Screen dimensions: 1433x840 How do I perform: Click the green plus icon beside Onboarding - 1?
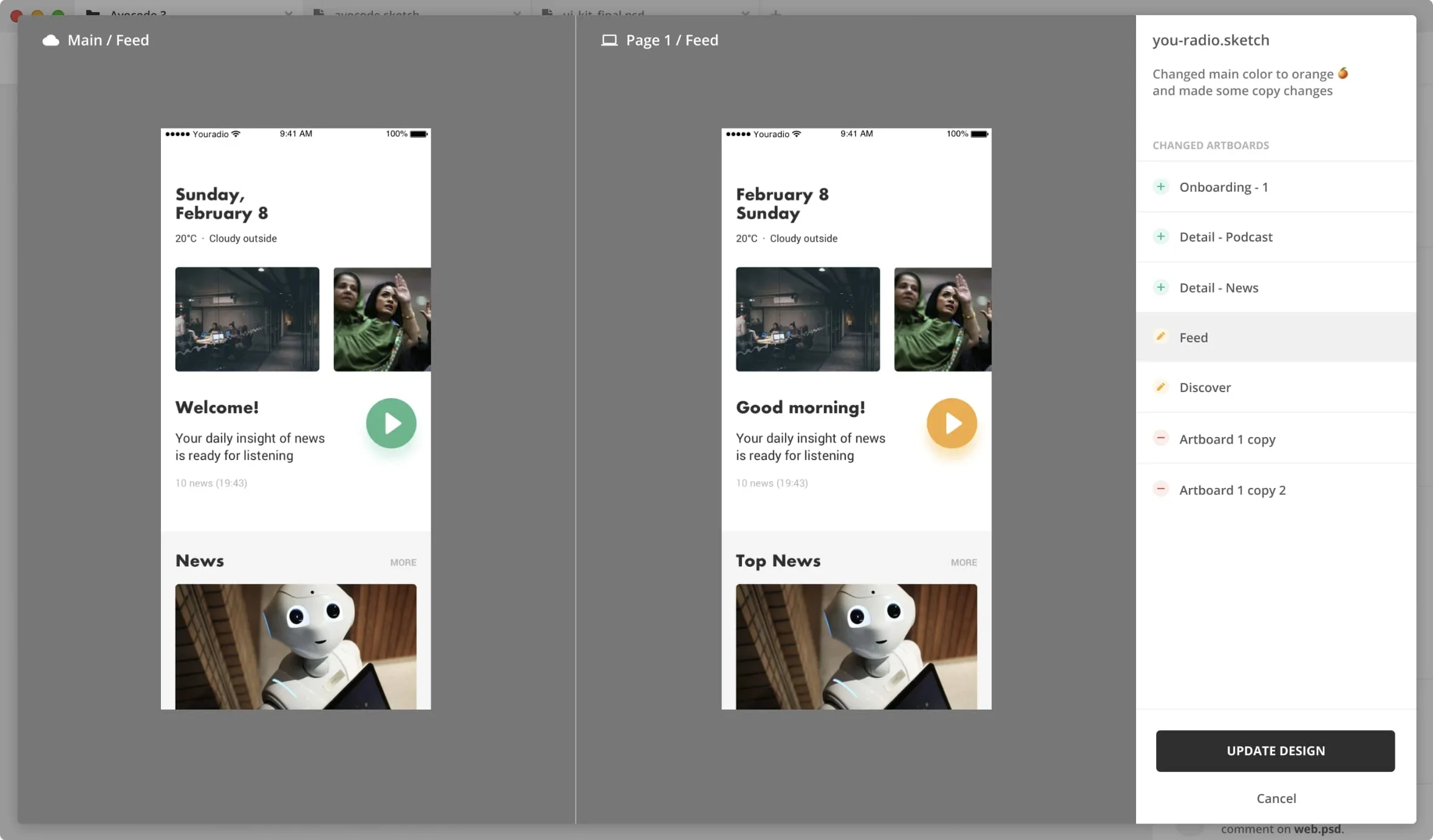pyautogui.click(x=1162, y=186)
